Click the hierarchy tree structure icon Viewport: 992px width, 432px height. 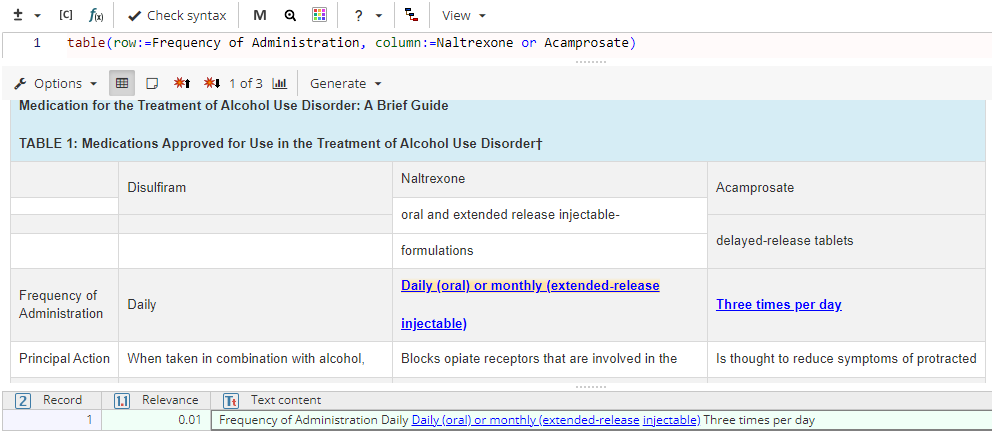[x=412, y=15]
